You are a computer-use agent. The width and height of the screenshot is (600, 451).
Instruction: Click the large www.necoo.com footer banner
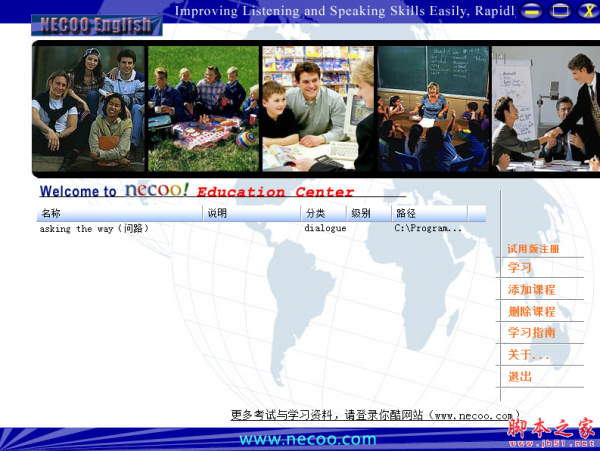point(308,440)
